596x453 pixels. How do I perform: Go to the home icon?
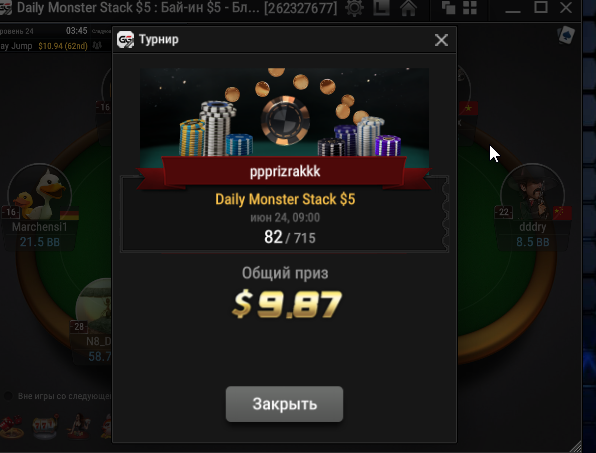(x=408, y=8)
